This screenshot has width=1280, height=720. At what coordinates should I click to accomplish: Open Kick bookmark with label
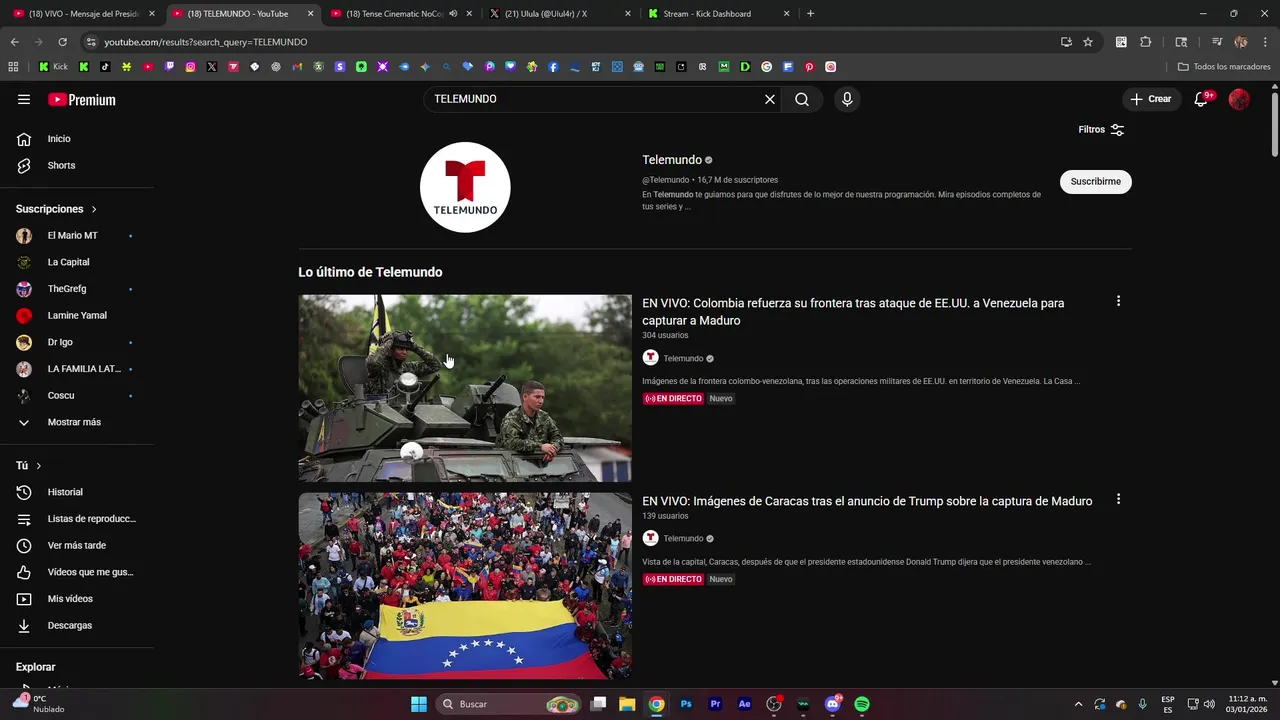tap(54, 67)
